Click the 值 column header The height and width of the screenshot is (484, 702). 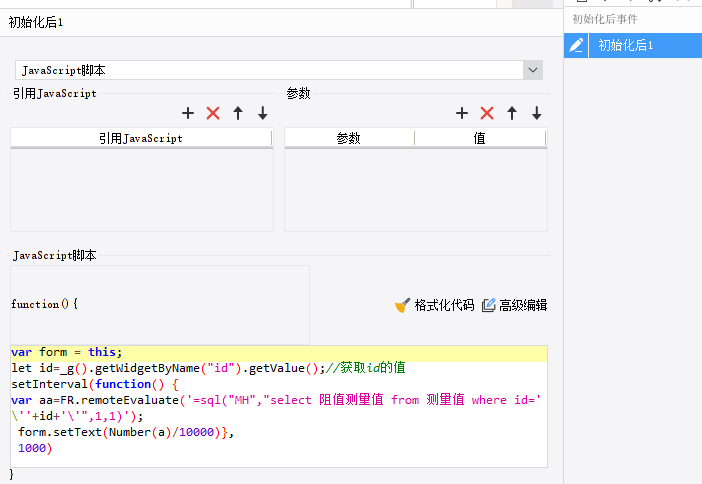pyautogui.click(x=480, y=138)
